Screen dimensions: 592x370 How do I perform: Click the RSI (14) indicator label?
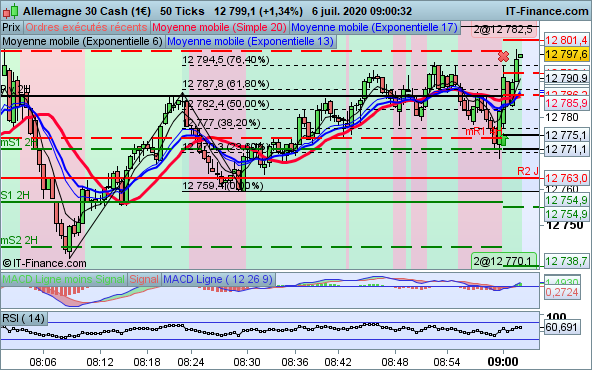point(23,318)
